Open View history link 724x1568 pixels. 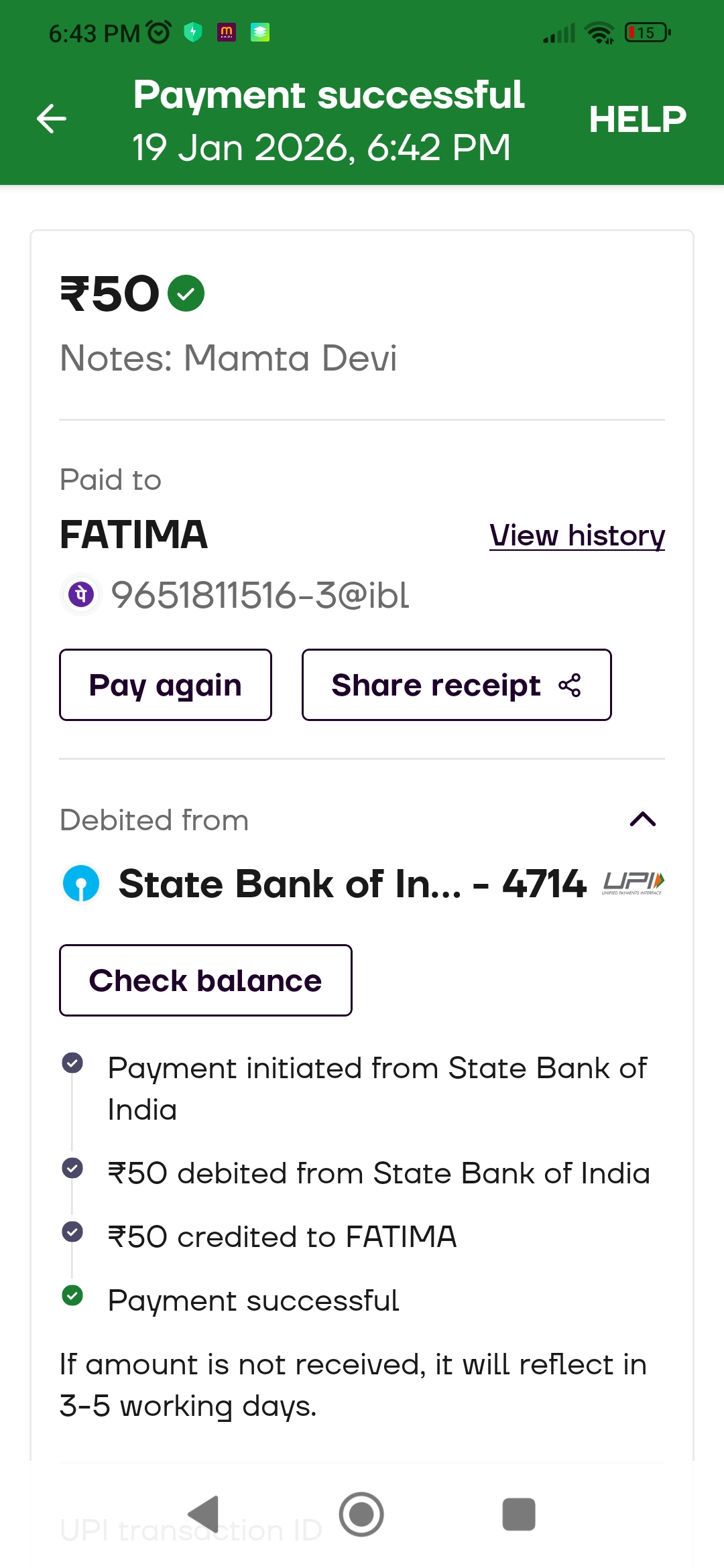click(x=577, y=535)
